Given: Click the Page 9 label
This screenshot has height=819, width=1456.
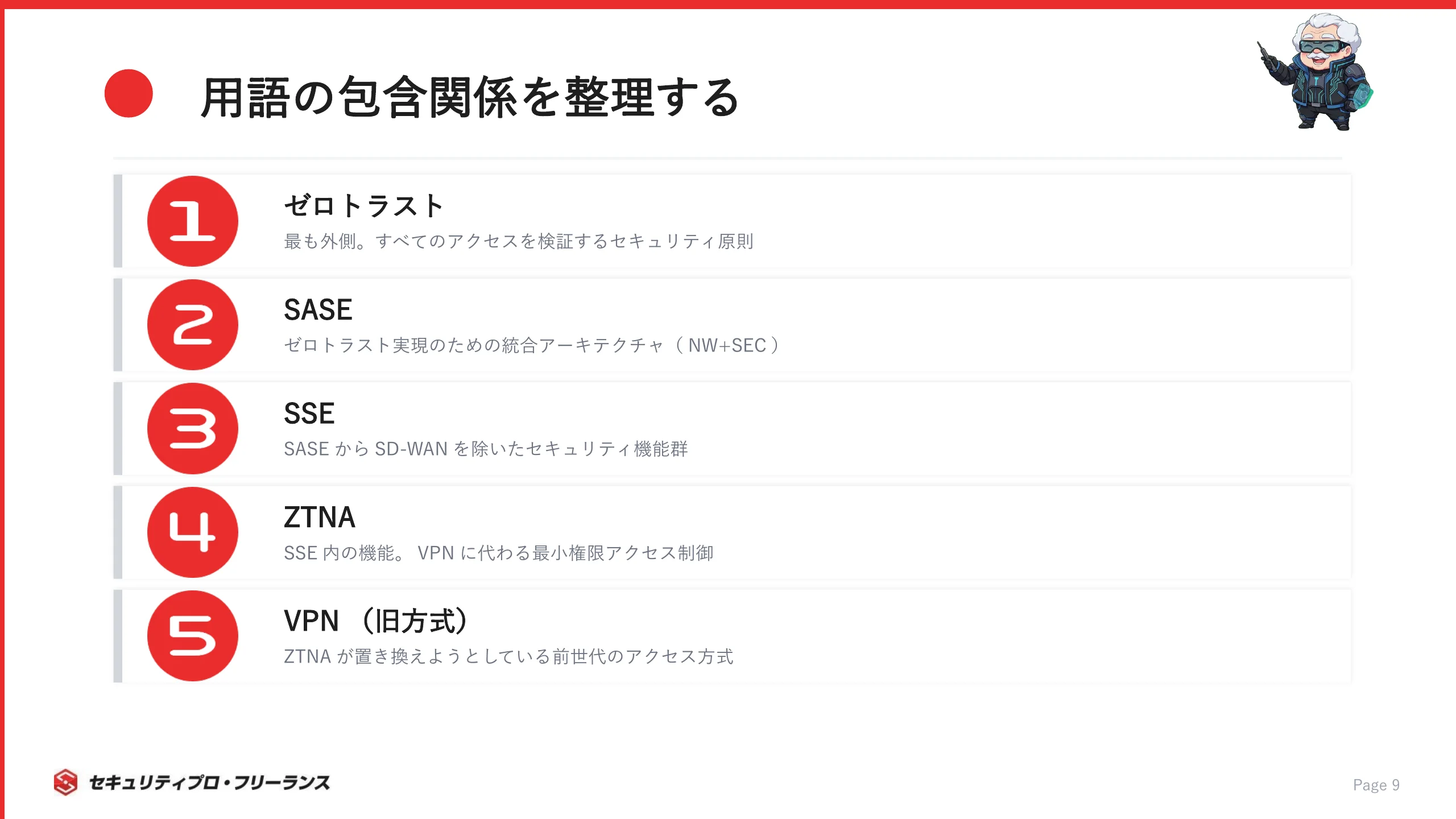Looking at the screenshot, I should tap(1376, 785).
